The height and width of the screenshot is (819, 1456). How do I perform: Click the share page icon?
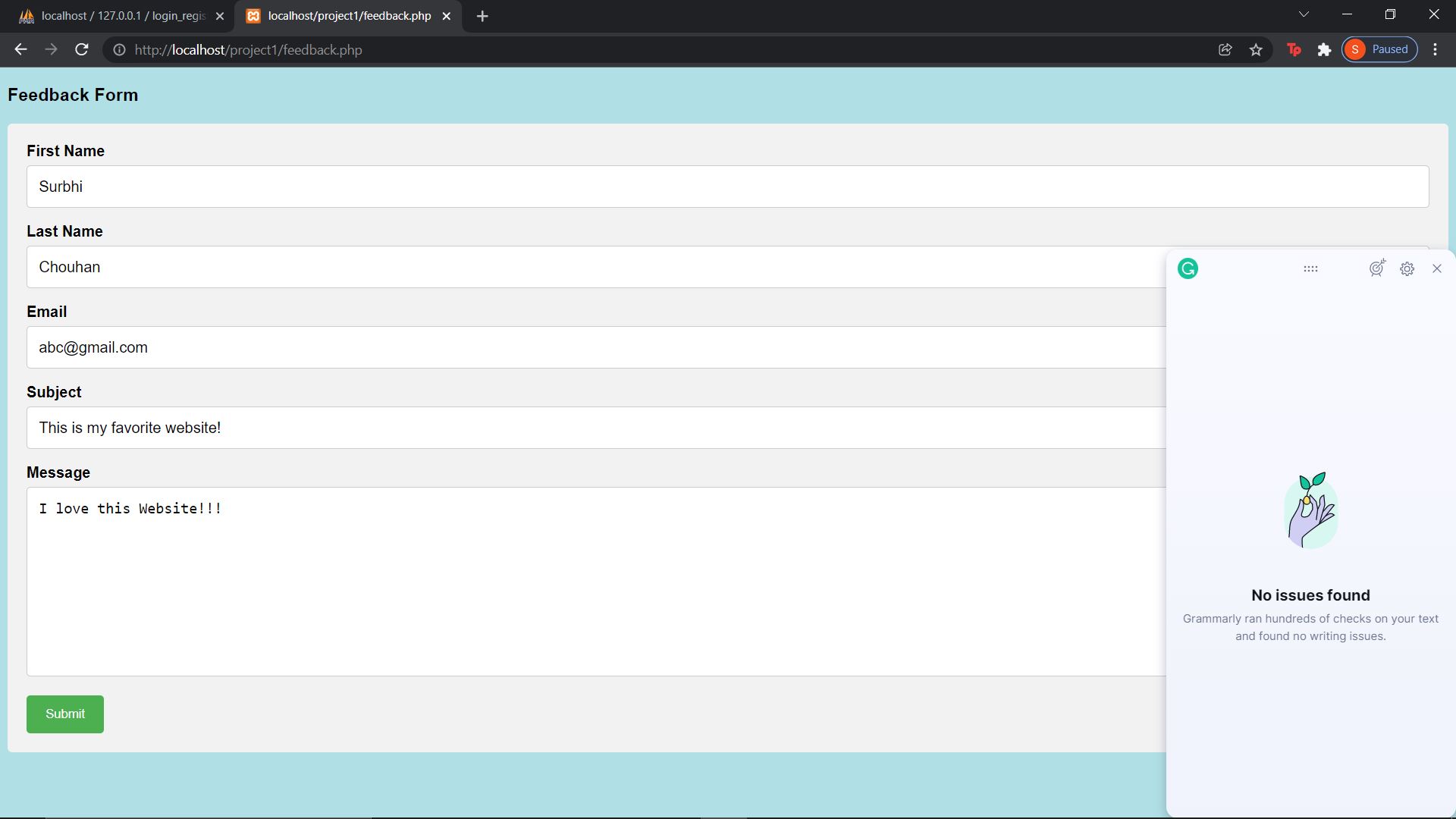coord(1225,49)
